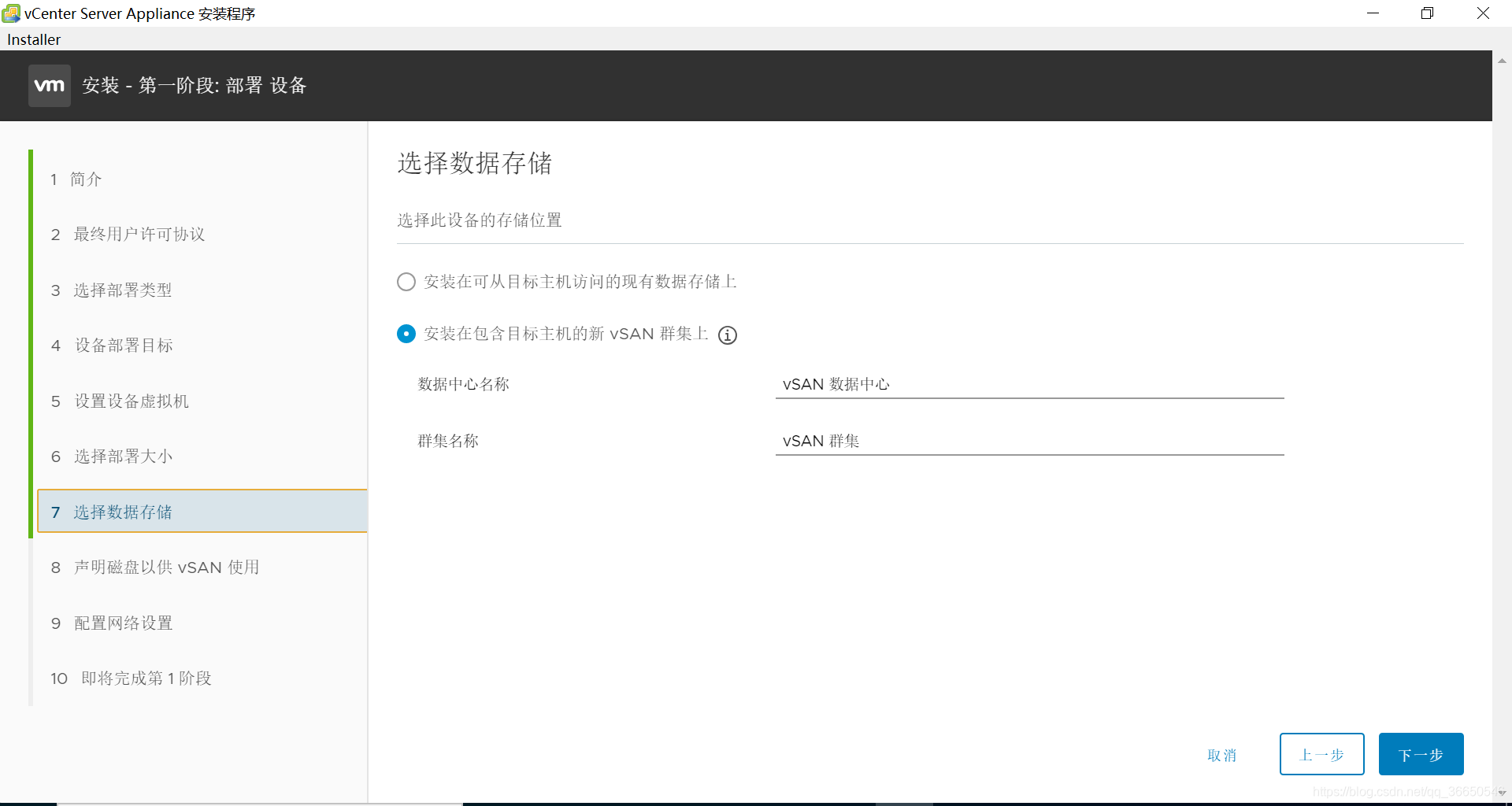The height and width of the screenshot is (806, 1512).
Task: Click the 群集名称 label
Action: coord(448,441)
